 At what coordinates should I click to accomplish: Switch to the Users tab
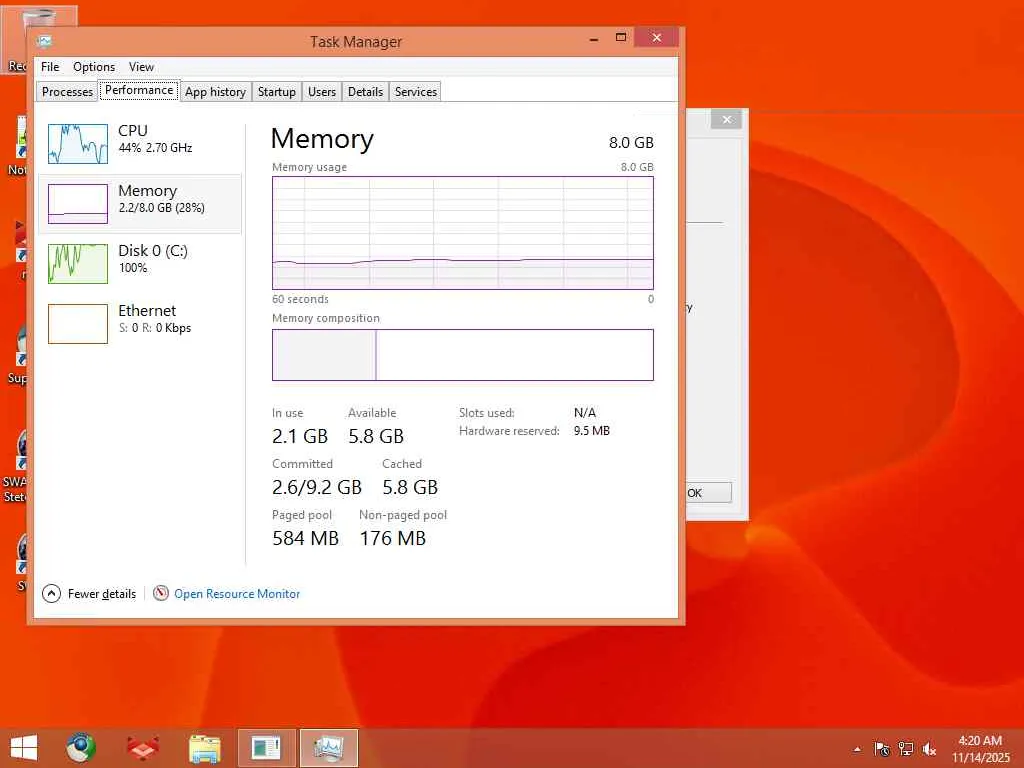click(322, 91)
